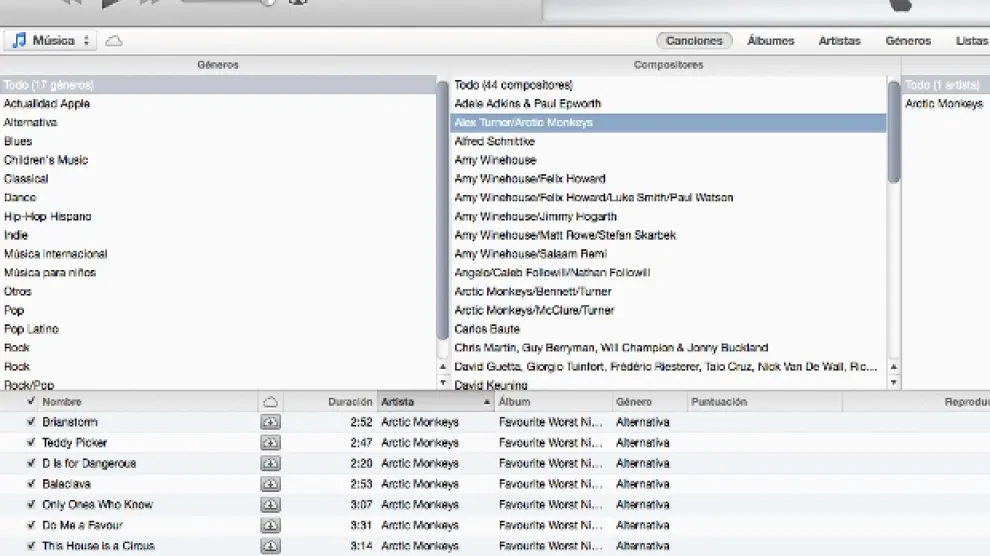This screenshot has width=990, height=556.
Task: Click the iCloud icon next to Música
Action: pos(114,41)
